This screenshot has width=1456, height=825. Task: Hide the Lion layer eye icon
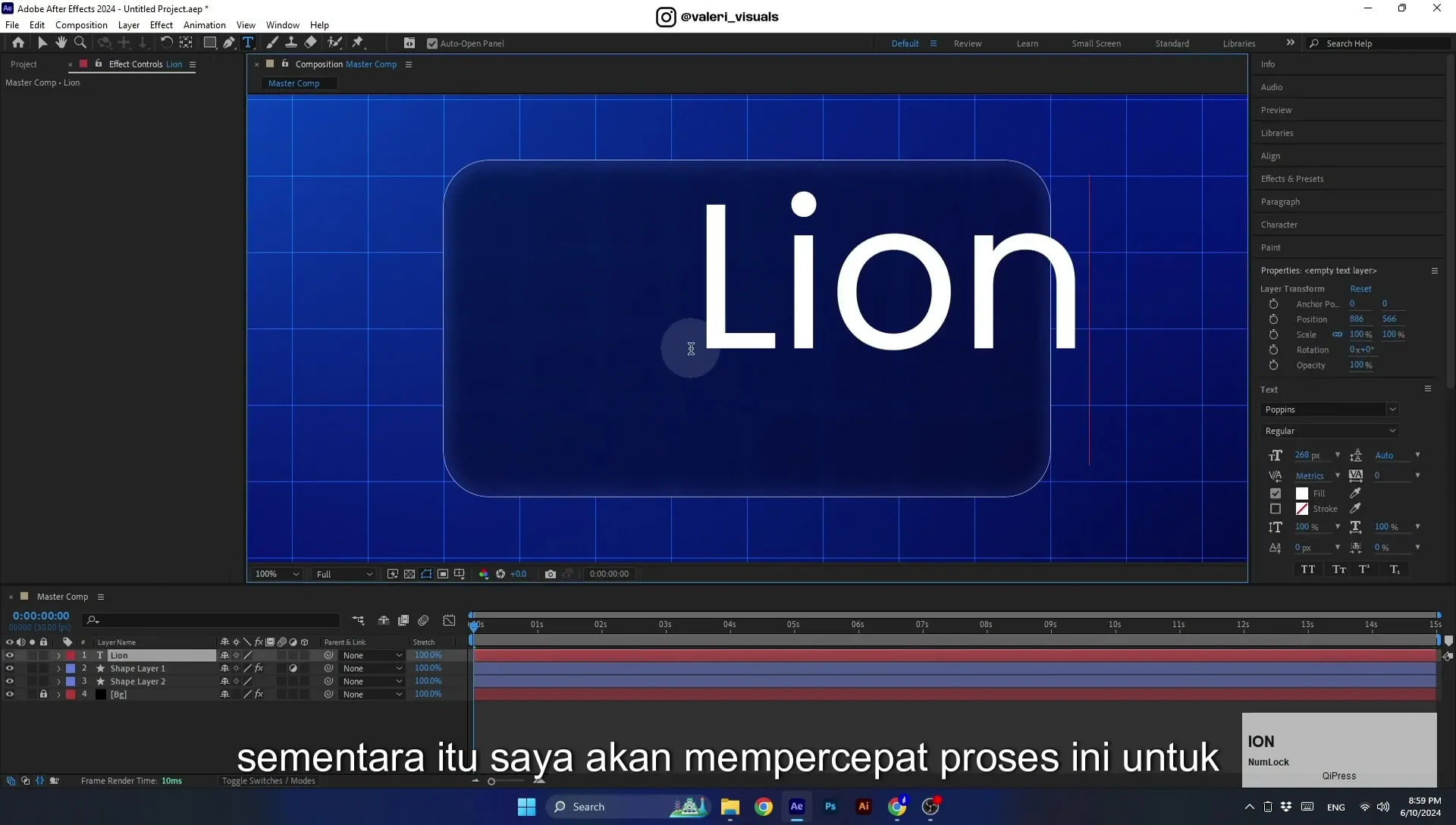(x=10, y=656)
